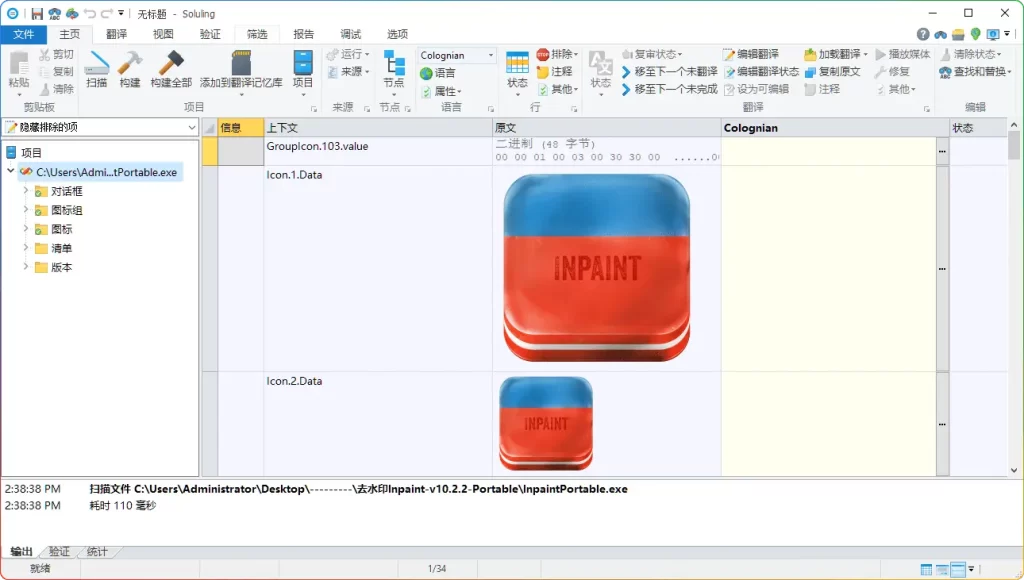Click ellipsis button in Icon.2.Data row
The image size is (1024, 580).
[x=942, y=424]
